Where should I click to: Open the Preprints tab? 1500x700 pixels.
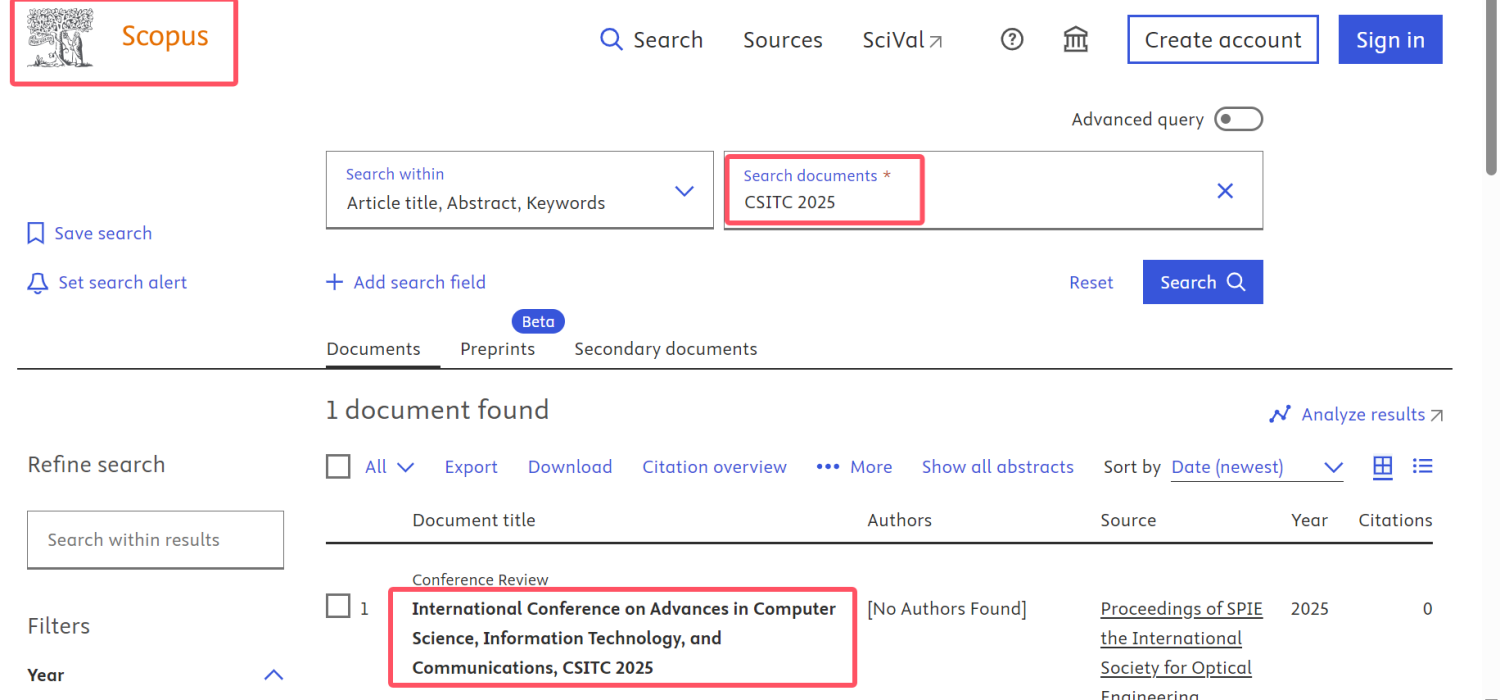tap(497, 349)
